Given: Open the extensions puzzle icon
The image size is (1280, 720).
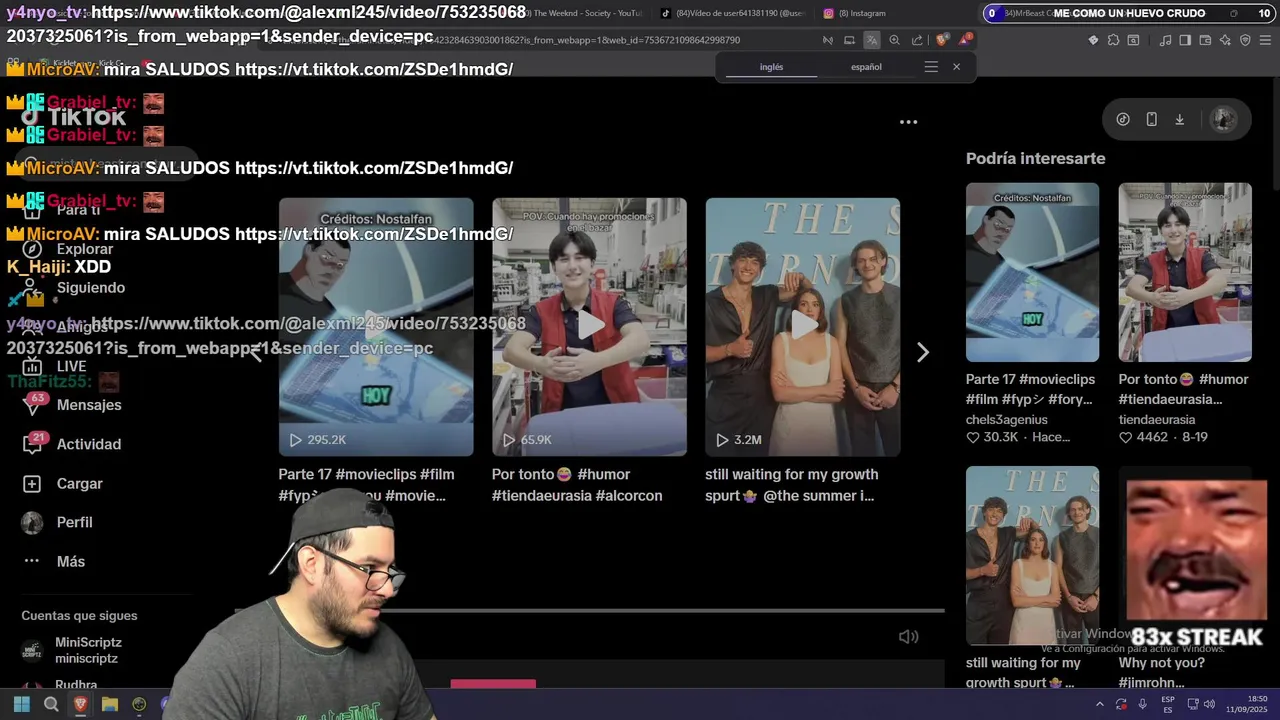Looking at the screenshot, I should tap(1113, 40).
